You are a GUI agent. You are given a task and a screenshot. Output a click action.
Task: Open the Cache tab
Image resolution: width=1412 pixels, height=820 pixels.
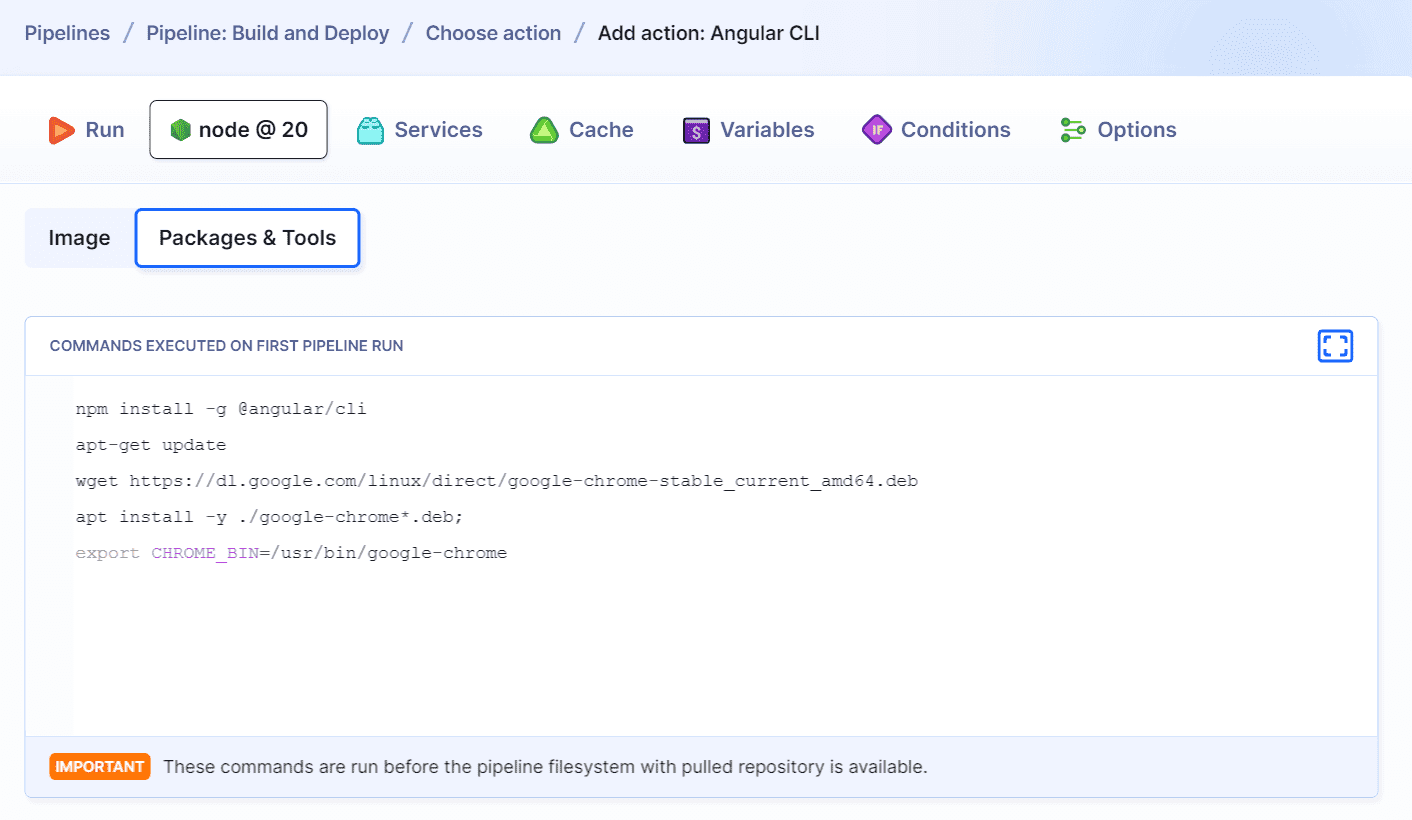pos(582,130)
